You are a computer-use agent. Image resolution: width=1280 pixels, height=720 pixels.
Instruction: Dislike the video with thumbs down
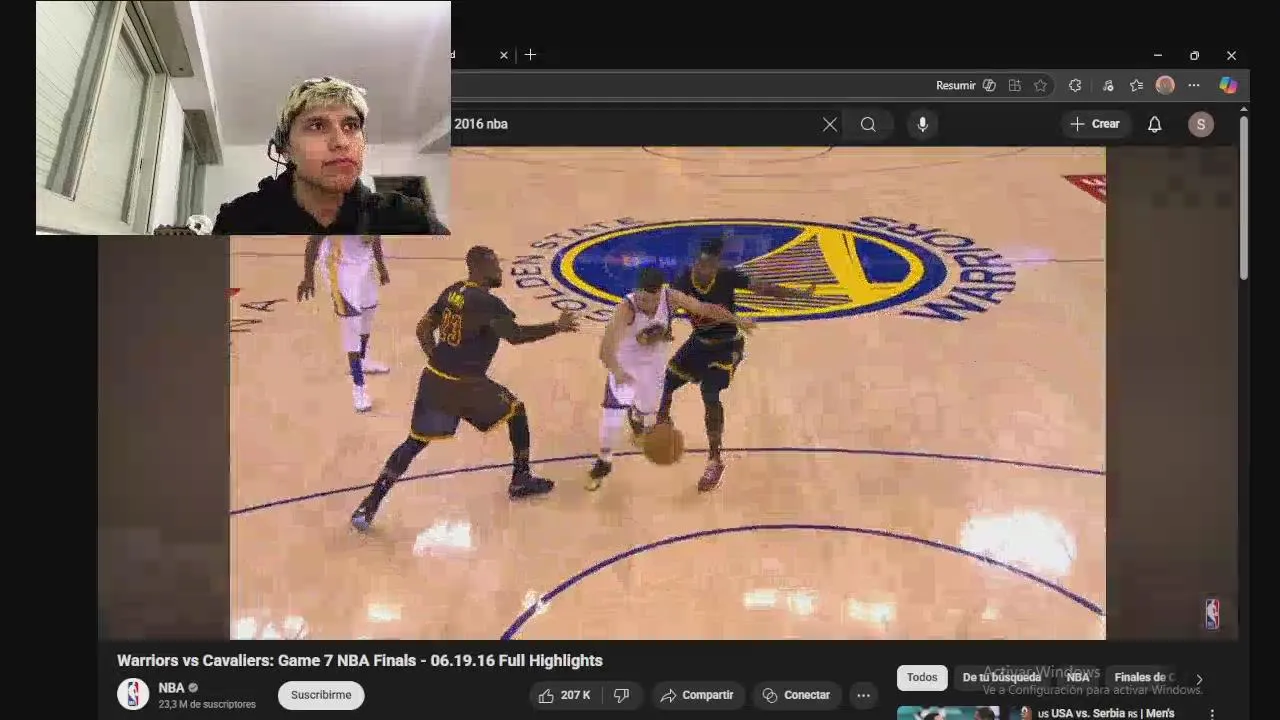(x=621, y=695)
